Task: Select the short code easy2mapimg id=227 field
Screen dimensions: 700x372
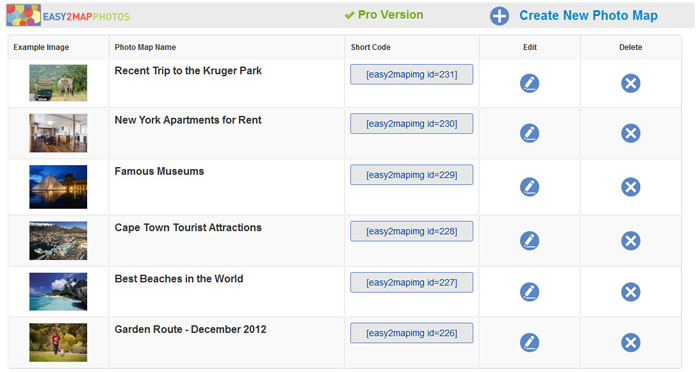Action: (x=411, y=283)
